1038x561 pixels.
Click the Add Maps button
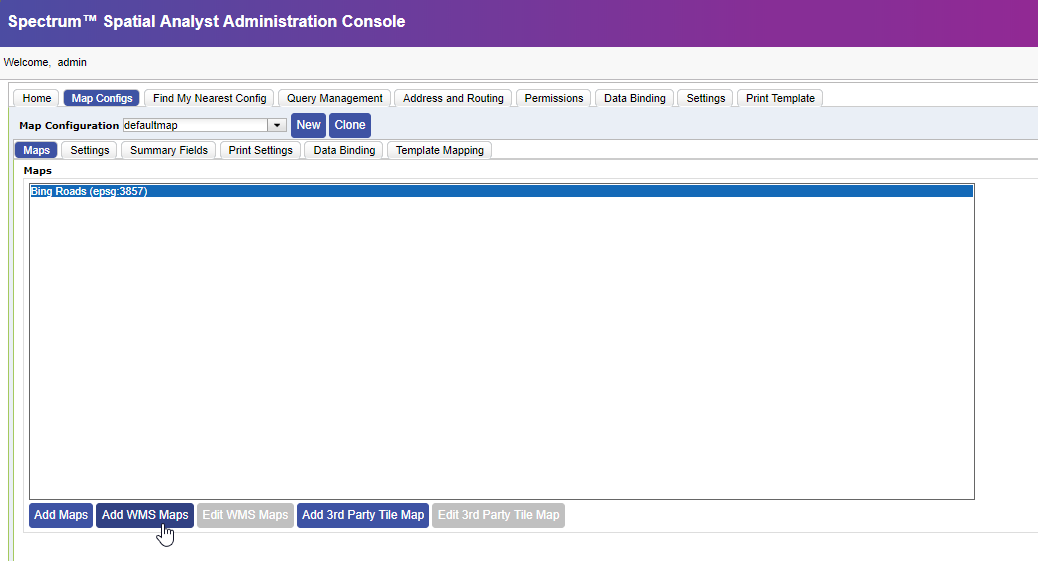point(61,515)
